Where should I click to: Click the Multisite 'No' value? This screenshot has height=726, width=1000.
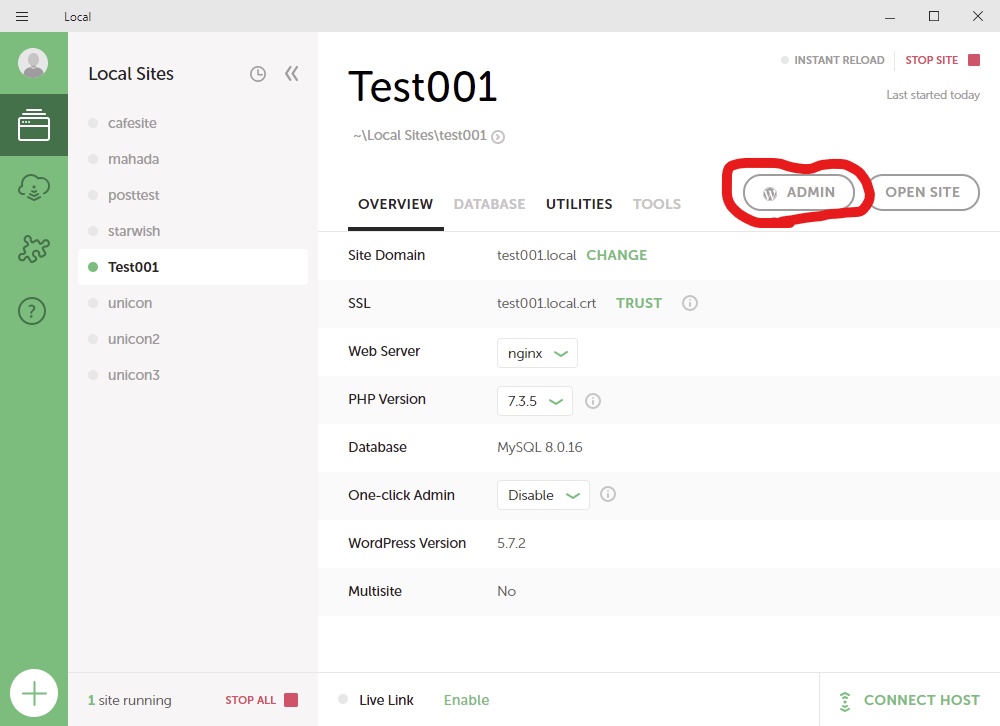(x=506, y=591)
